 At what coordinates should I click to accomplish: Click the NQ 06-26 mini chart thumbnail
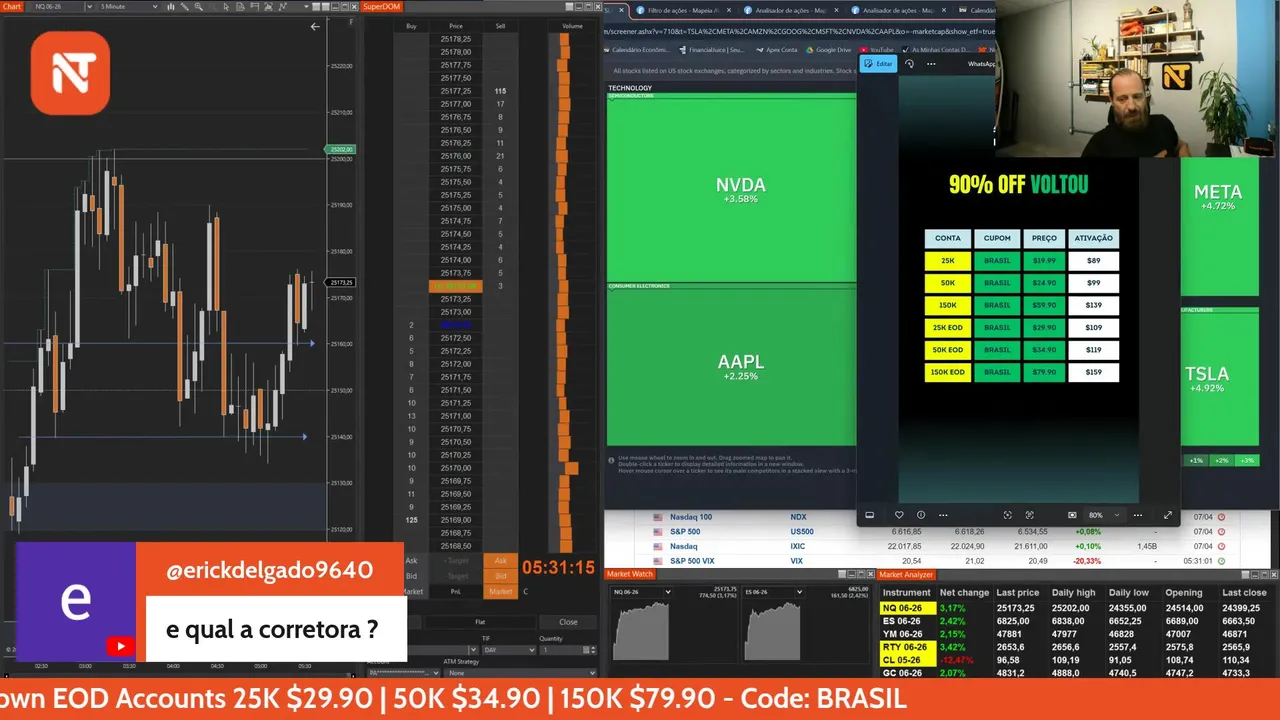coord(641,631)
